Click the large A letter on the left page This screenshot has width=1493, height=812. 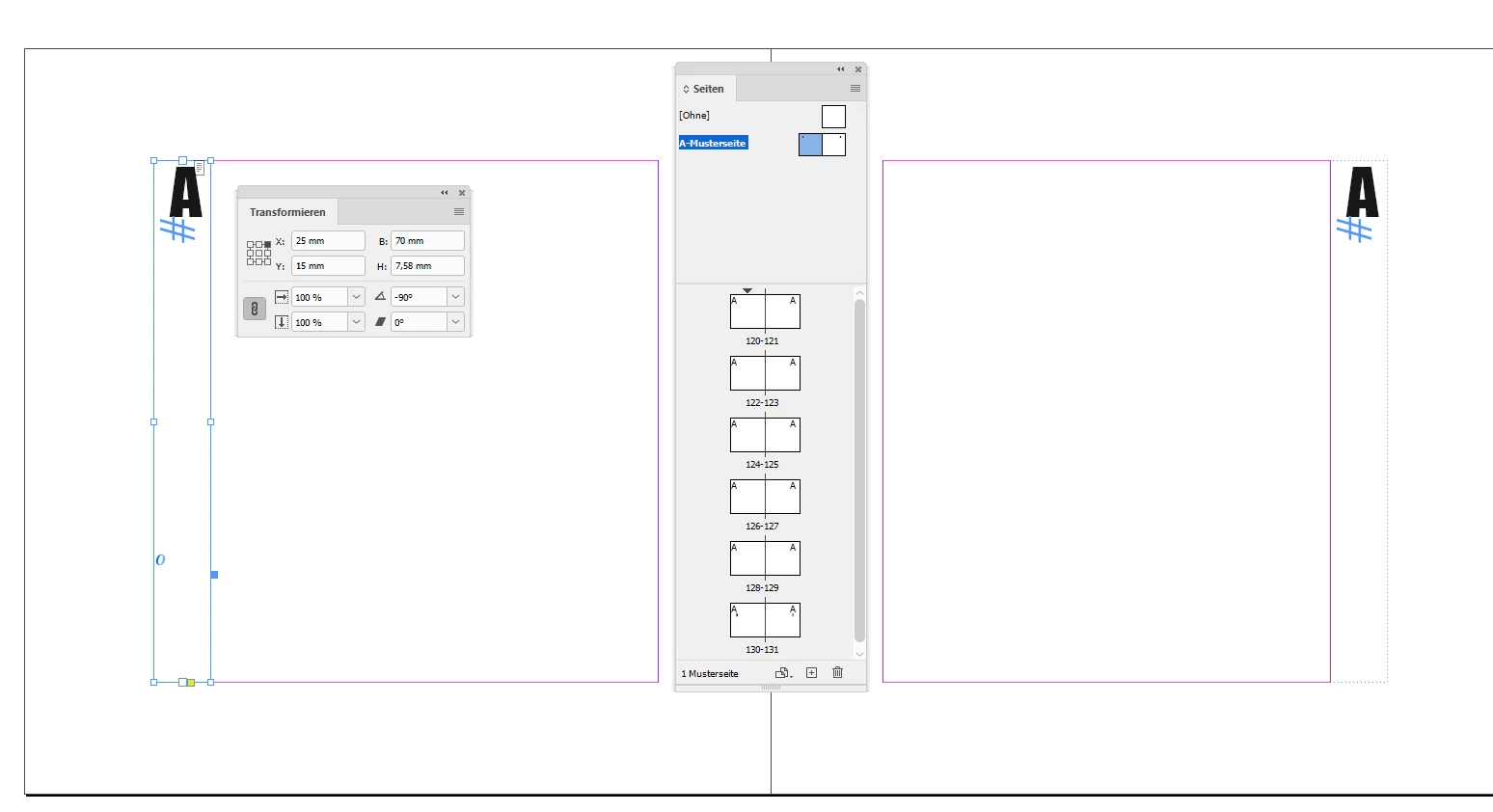[x=186, y=192]
